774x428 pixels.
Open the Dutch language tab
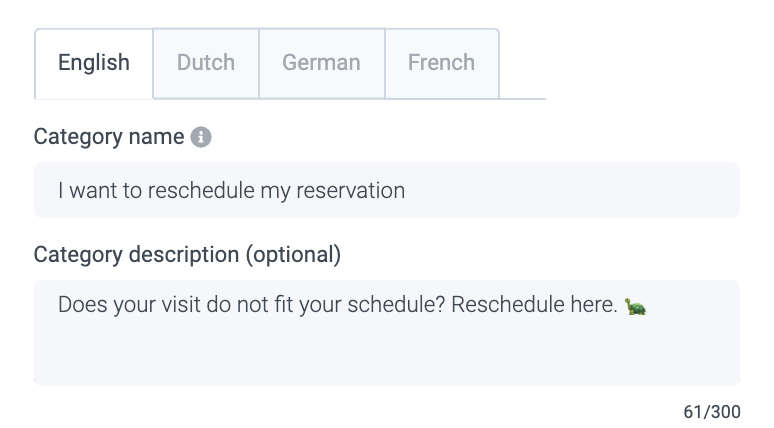click(x=206, y=63)
